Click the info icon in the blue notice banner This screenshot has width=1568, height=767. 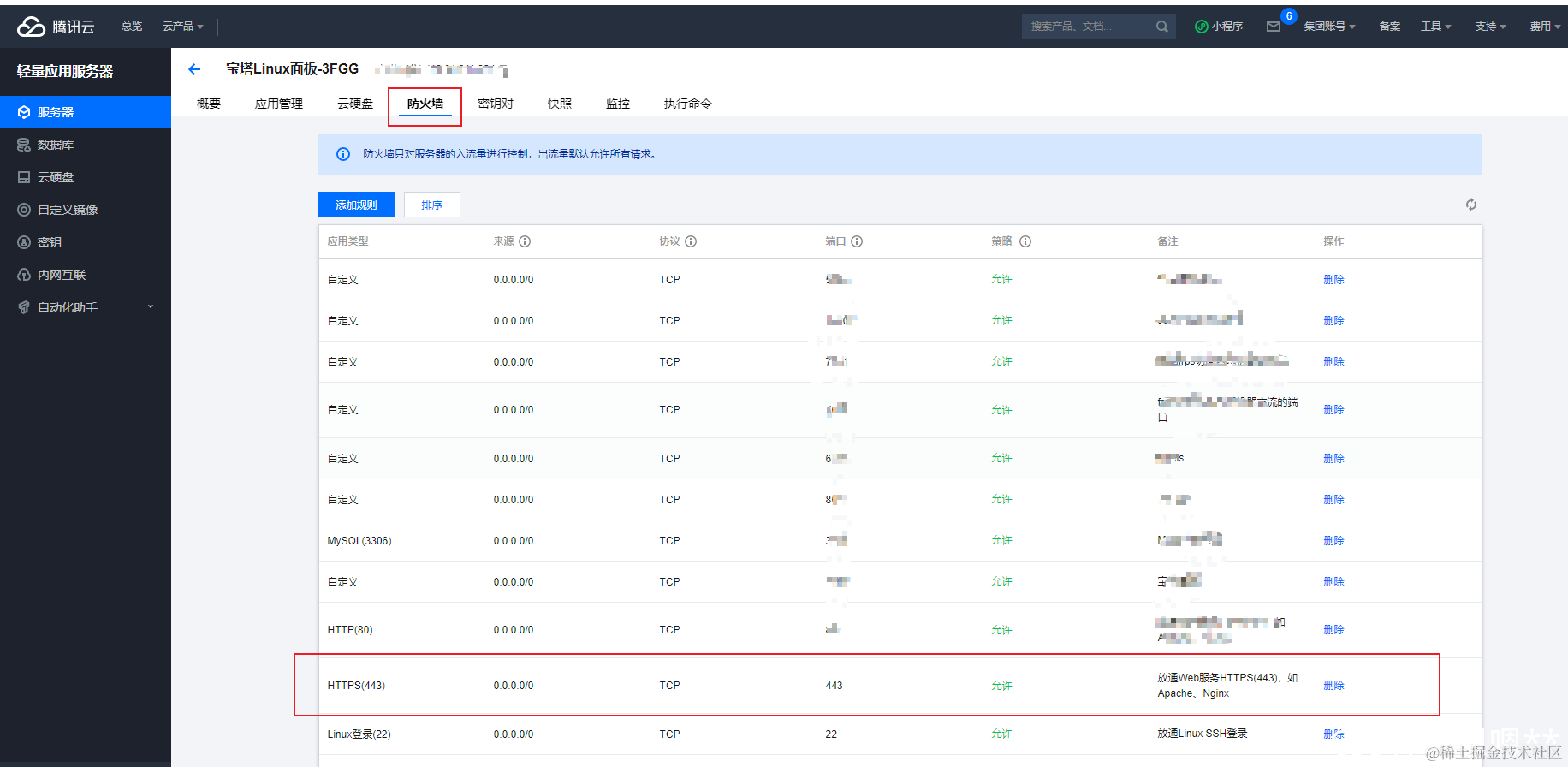click(x=343, y=154)
